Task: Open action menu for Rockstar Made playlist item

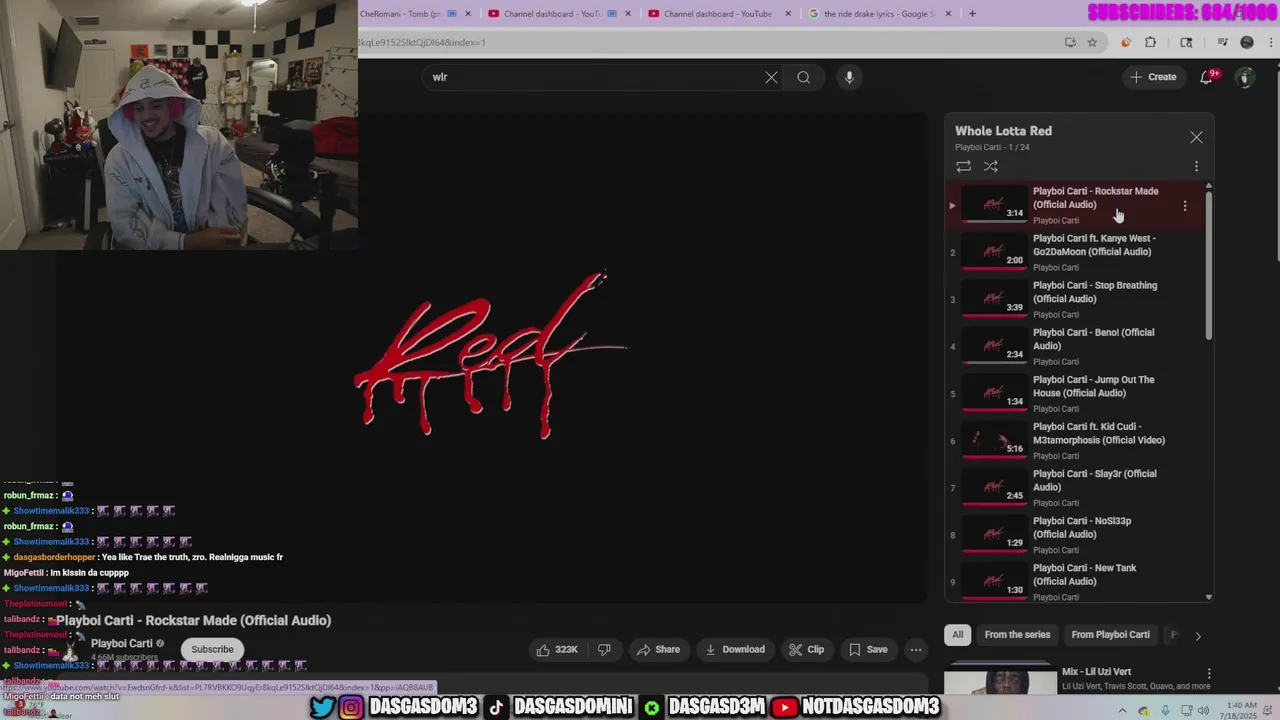Action: point(1185,206)
